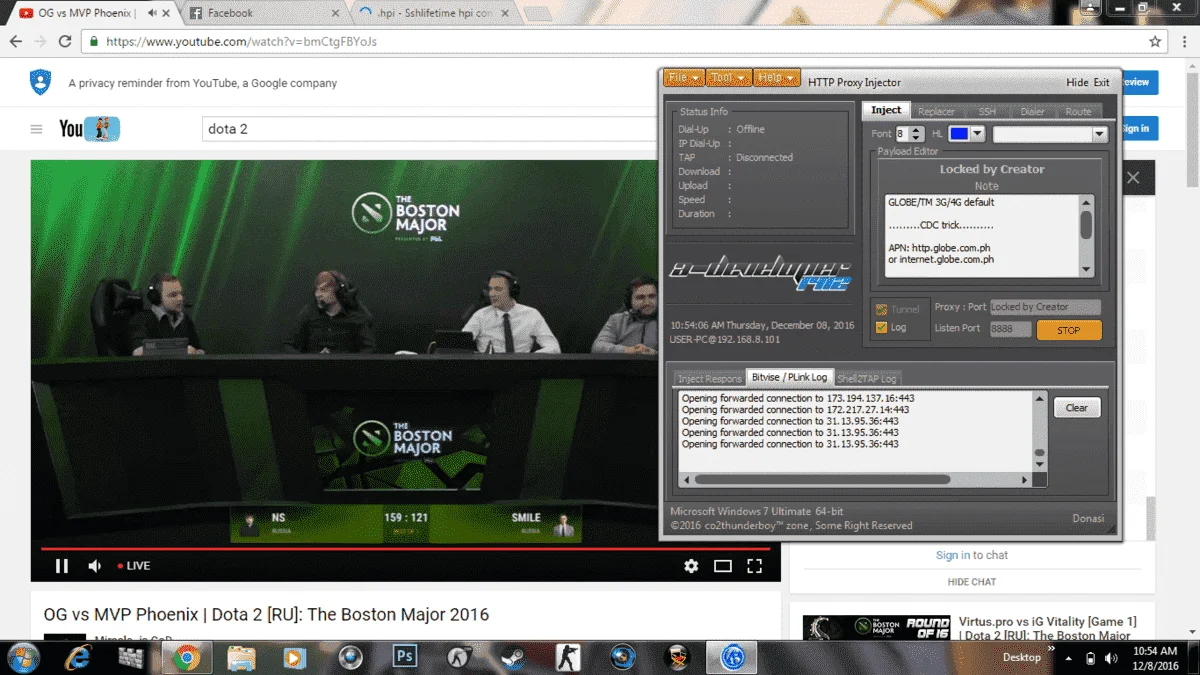Image resolution: width=1200 pixels, height=675 pixels.
Task: Jump to LIVE indicator in player
Action: point(134,566)
